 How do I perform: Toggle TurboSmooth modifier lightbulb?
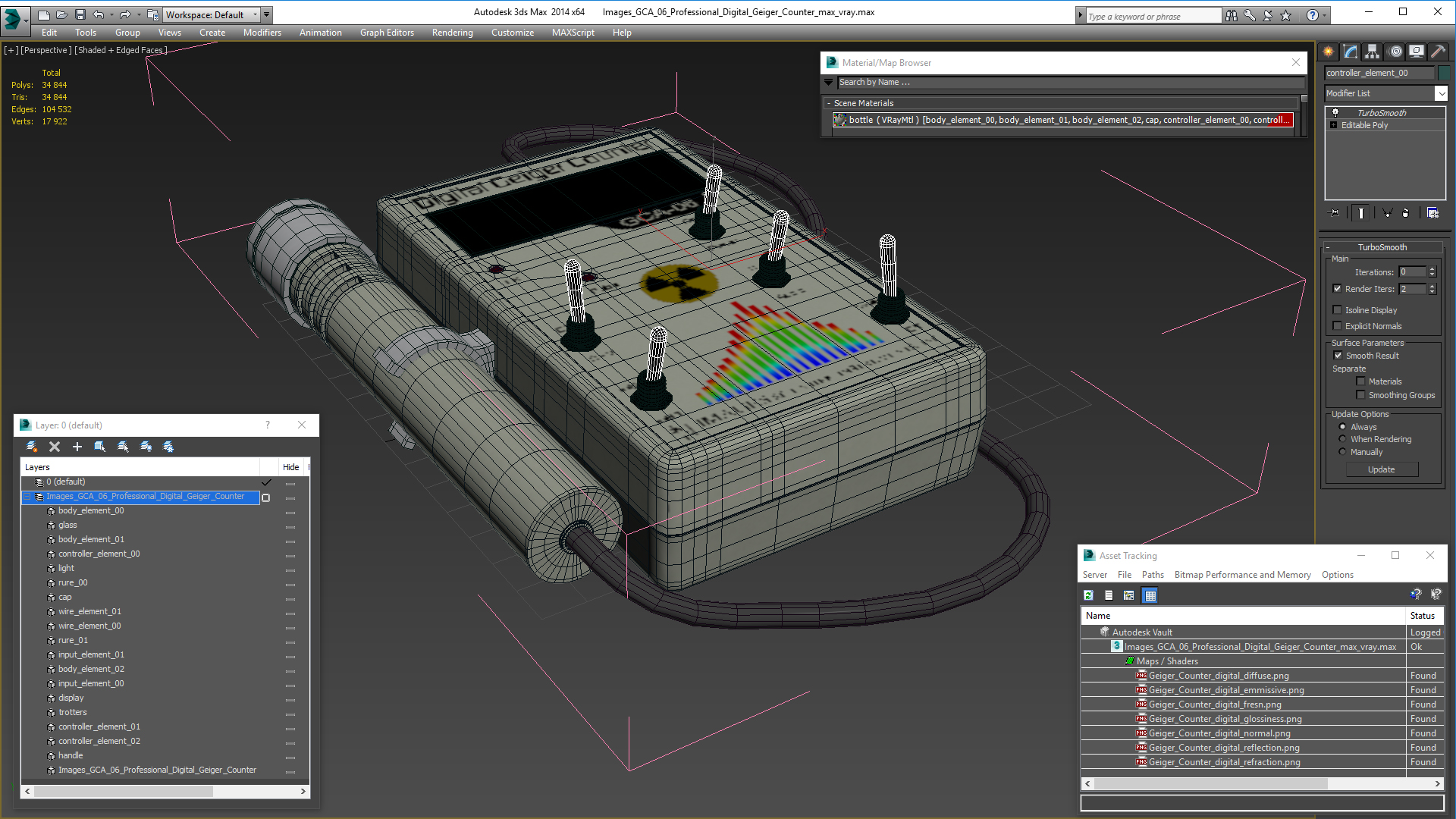(x=1335, y=112)
